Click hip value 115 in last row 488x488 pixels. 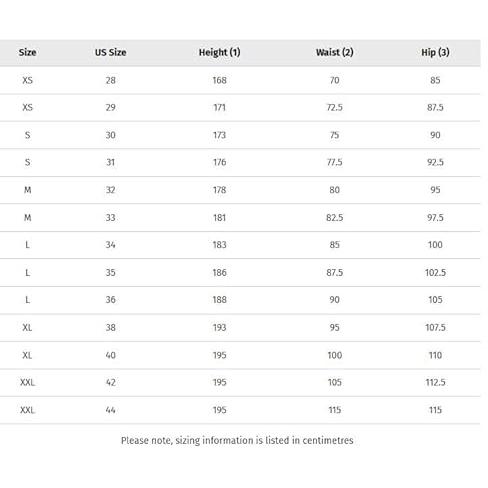[x=435, y=410]
